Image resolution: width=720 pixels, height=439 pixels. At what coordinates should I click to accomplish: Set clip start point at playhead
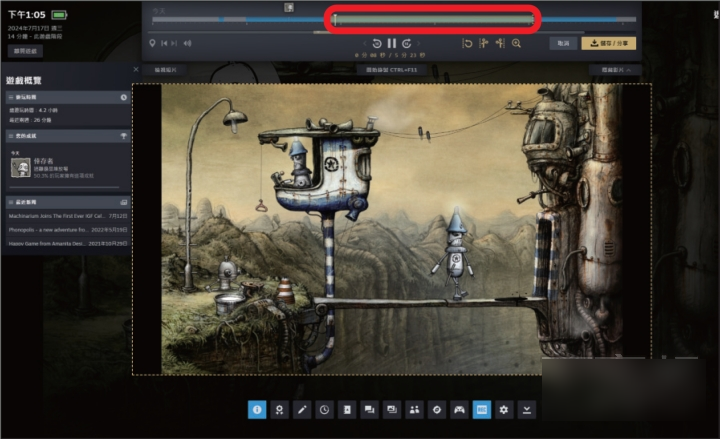(x=484, y=43)
